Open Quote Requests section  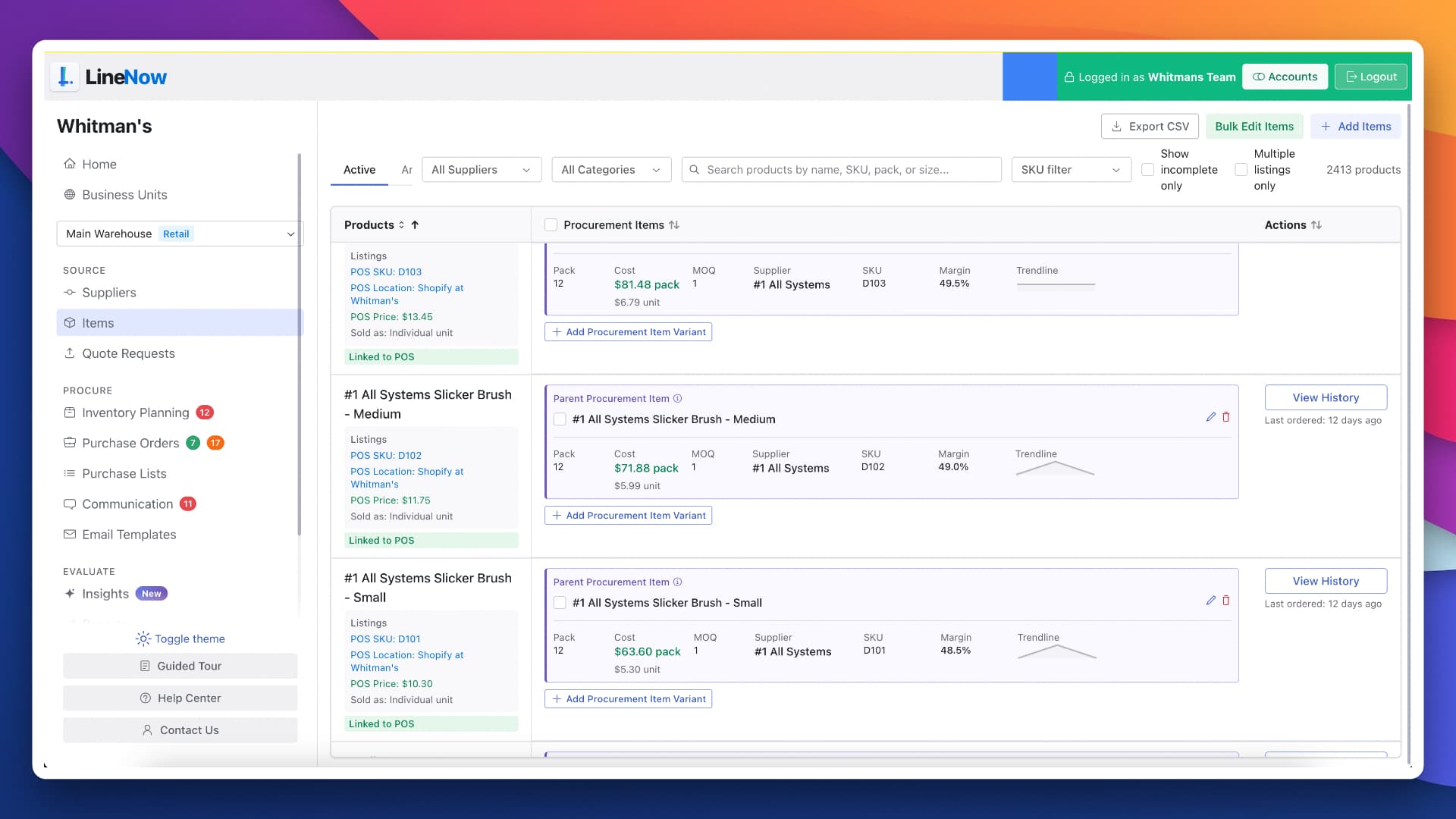[x=128, y=353]
